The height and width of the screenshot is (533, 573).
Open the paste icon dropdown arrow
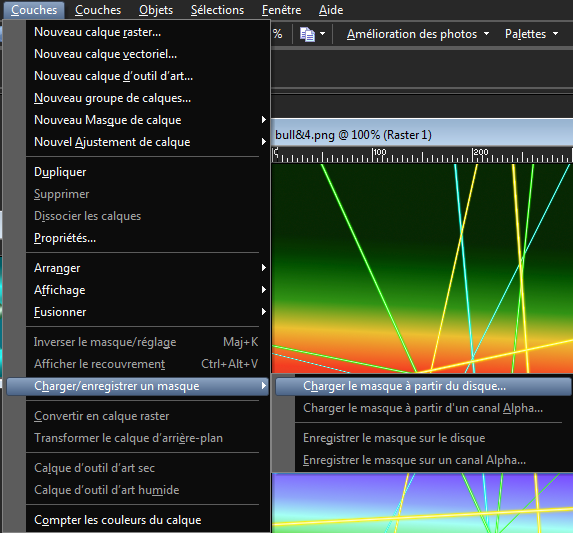(322, 34)
